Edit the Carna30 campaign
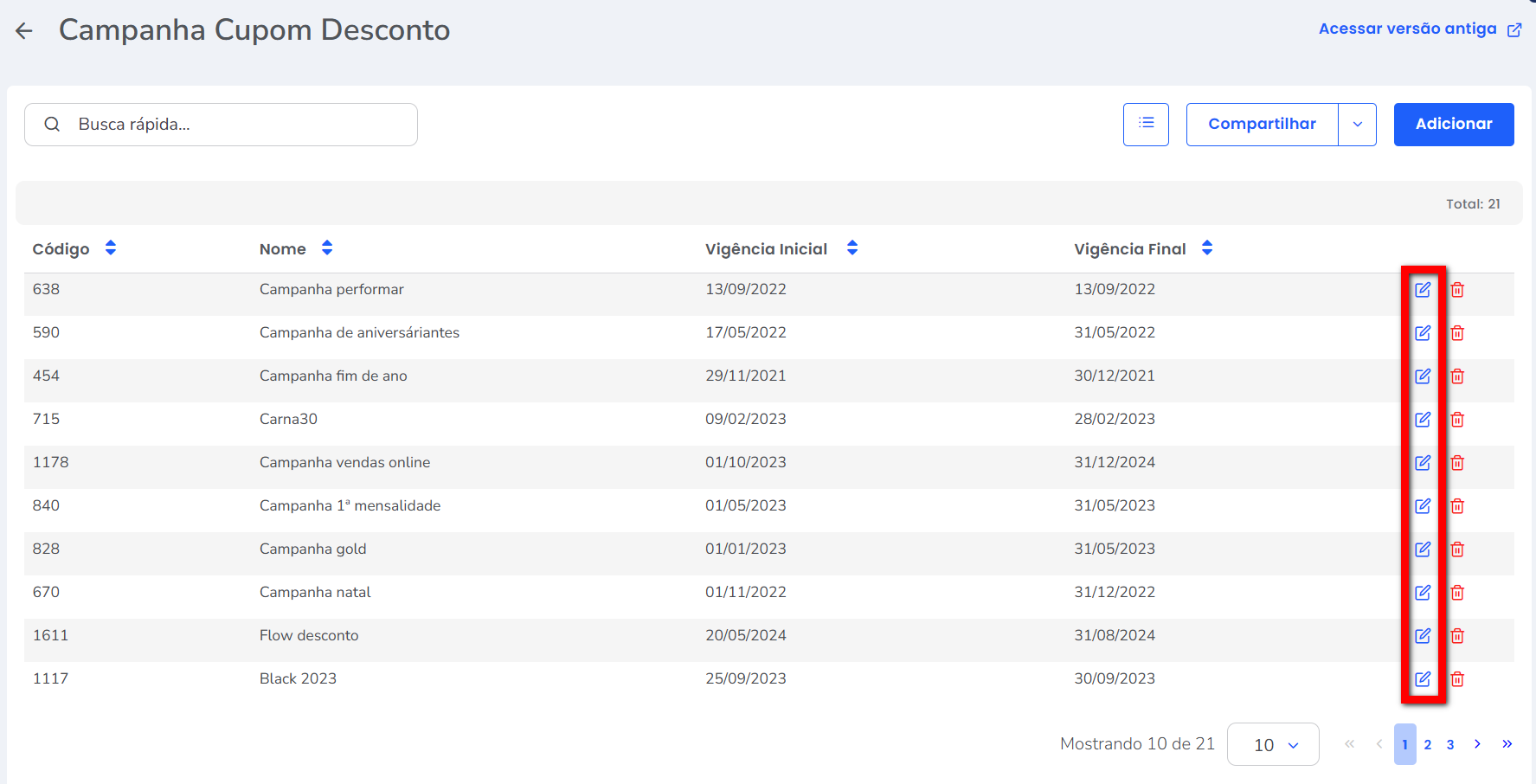1536x784 pixels. click(1422, 420)
